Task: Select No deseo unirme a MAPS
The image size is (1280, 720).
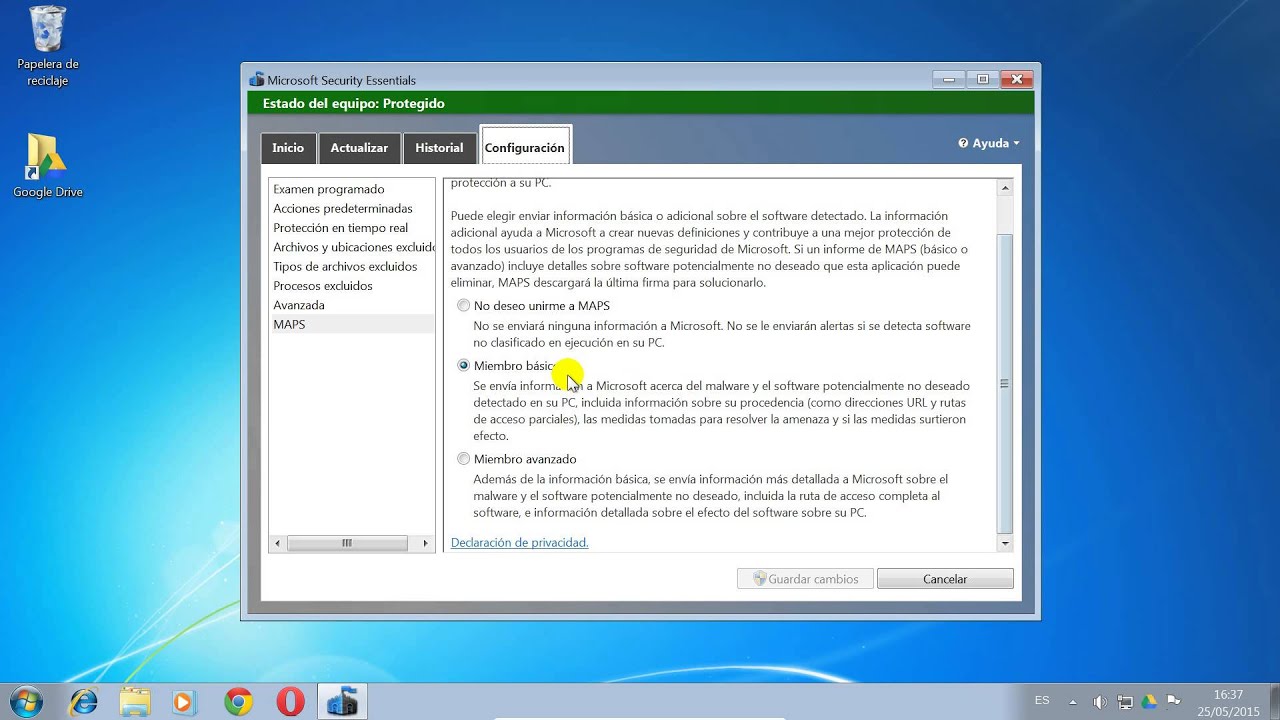Action: [463, 306]
